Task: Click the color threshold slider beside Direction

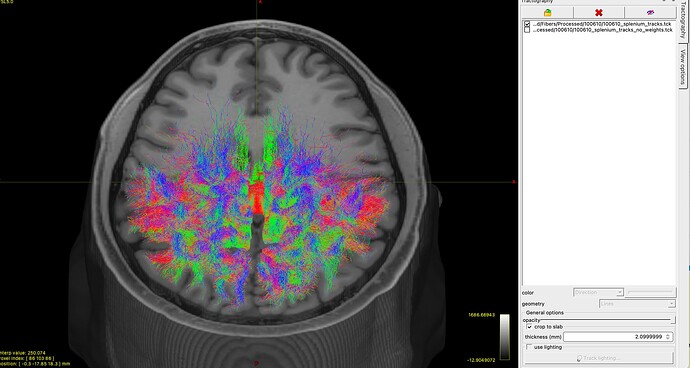Action: coord(651,292)
